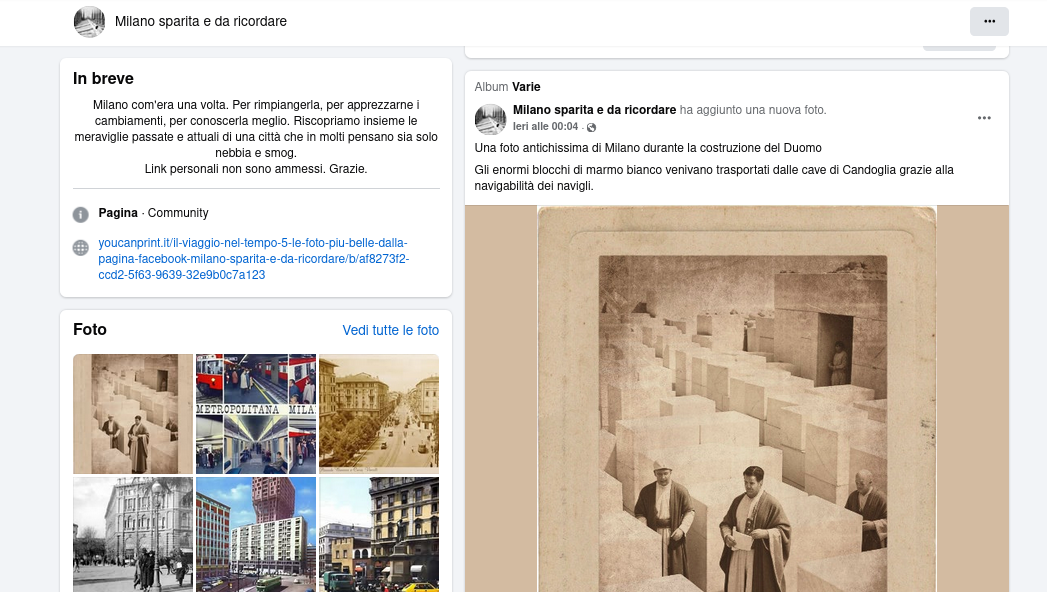Expand the post's three-dot options menu
Viewport: 1048px width, 592px height.
click(x=984, y=118)
